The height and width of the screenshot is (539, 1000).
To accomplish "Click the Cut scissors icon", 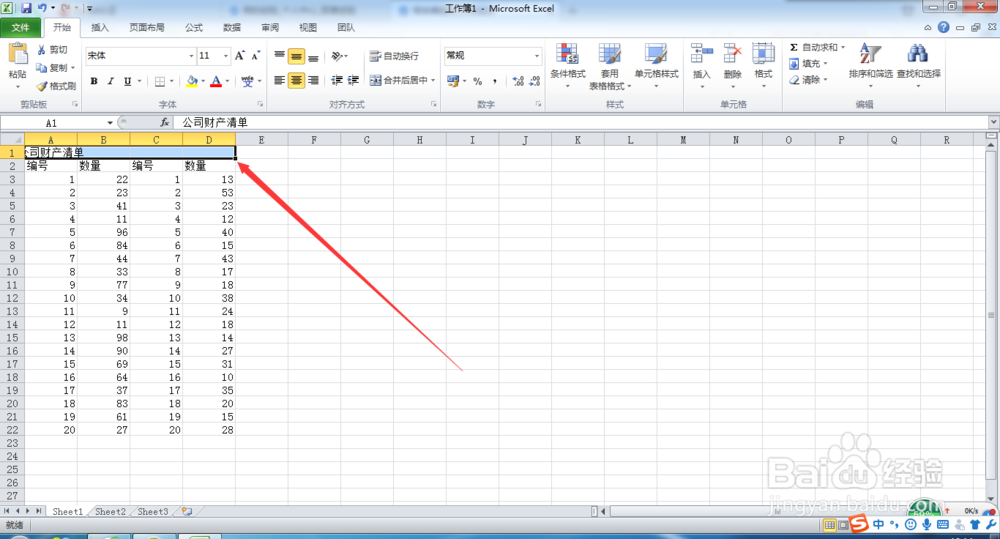I will (41, 50).
